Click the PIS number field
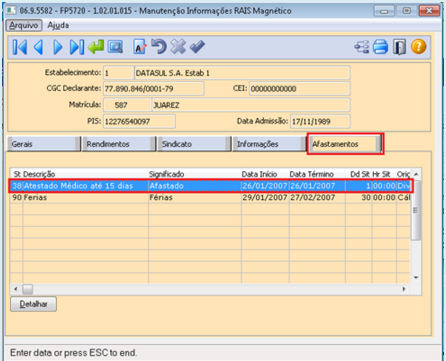Screen dimensions: 446x361 pos(139,121)
